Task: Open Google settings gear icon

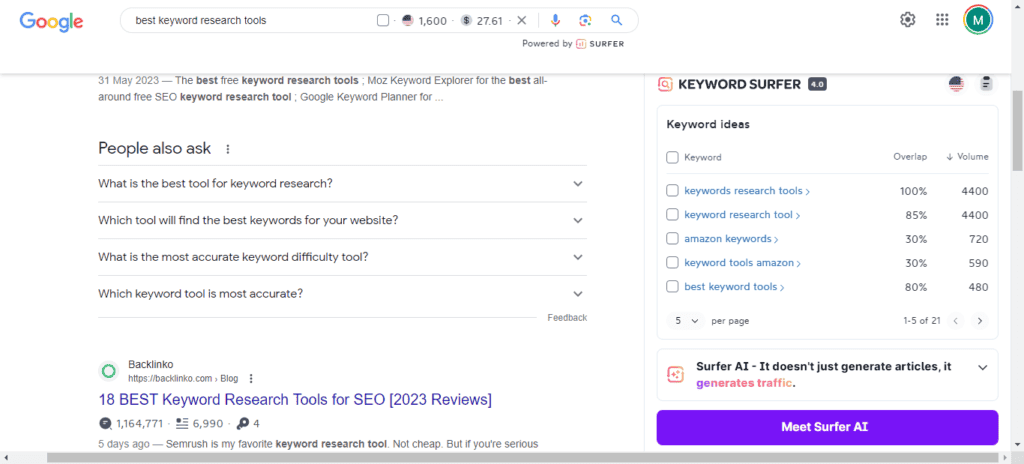Action: pyautogui.click(x=908, y=20)
